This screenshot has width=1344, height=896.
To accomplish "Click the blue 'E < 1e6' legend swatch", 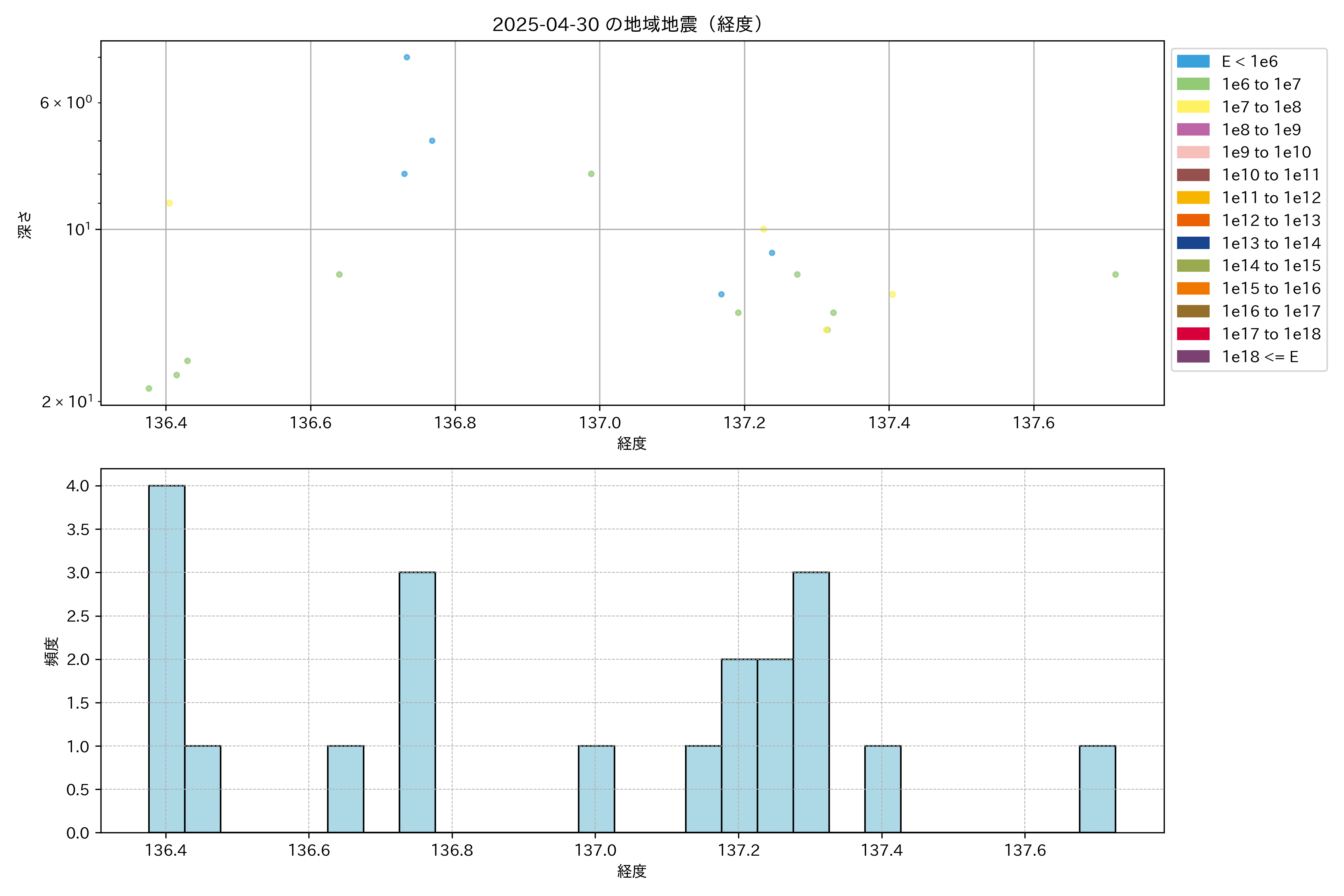I will tap(1192, 61).
